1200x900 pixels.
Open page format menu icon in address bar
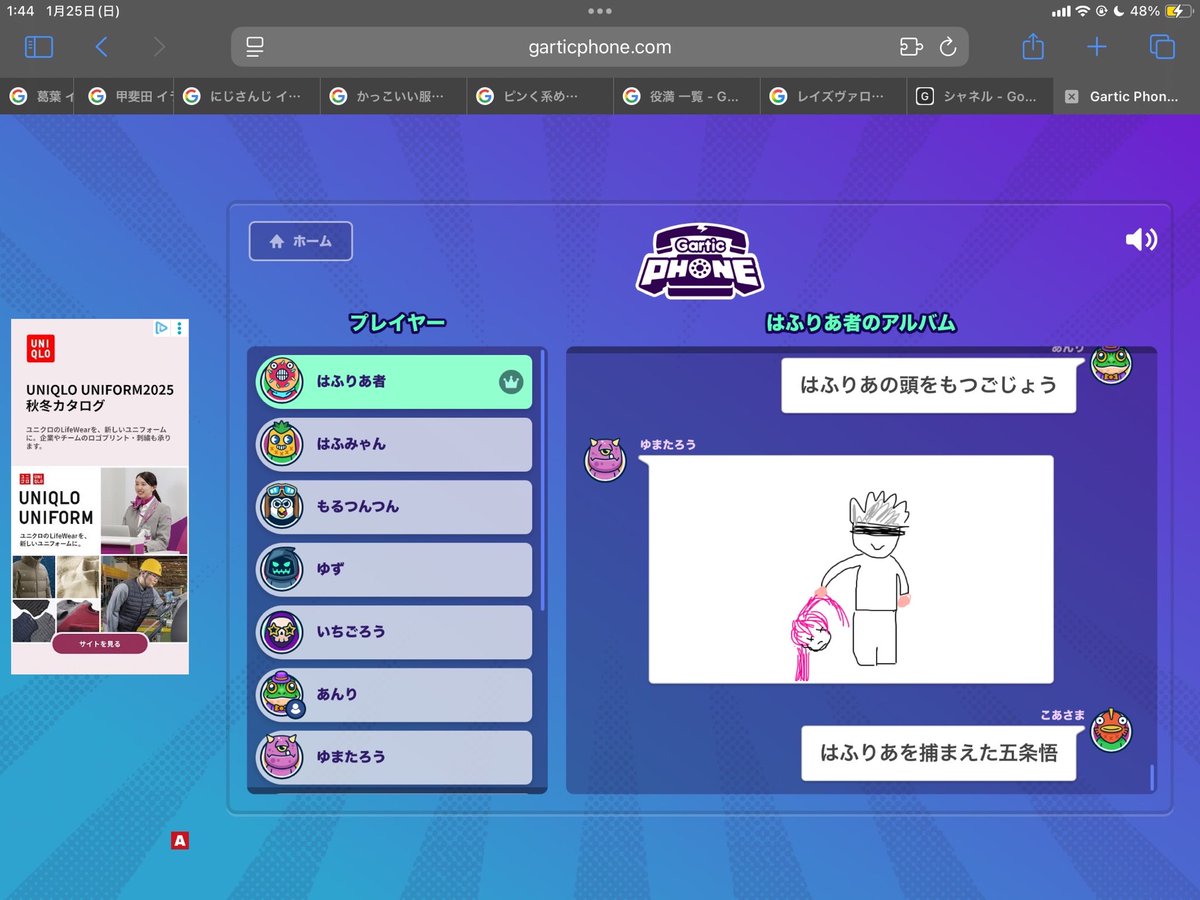(x=255, y=47)
